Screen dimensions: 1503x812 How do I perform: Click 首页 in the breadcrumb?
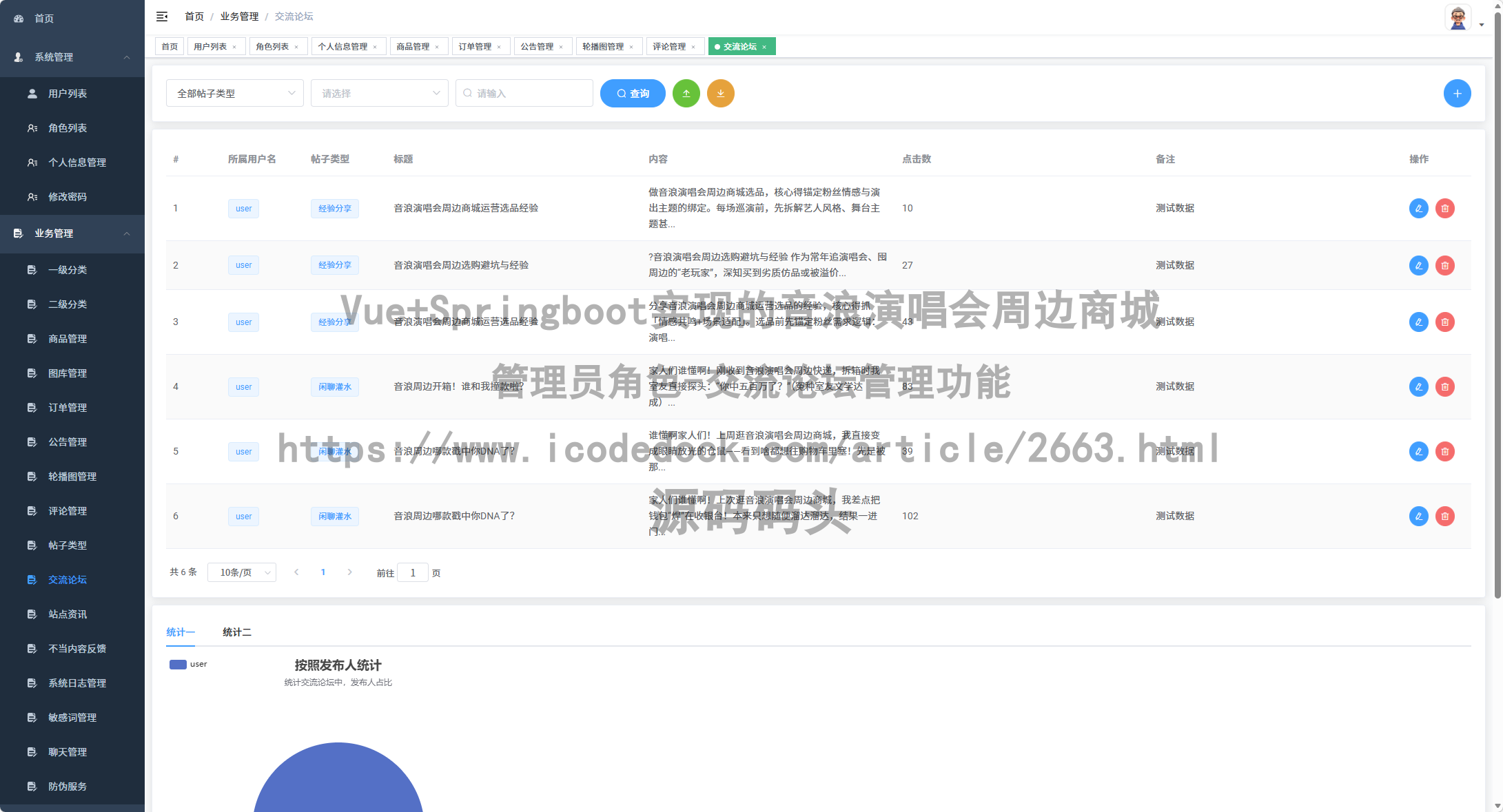[x=194, y=17]
